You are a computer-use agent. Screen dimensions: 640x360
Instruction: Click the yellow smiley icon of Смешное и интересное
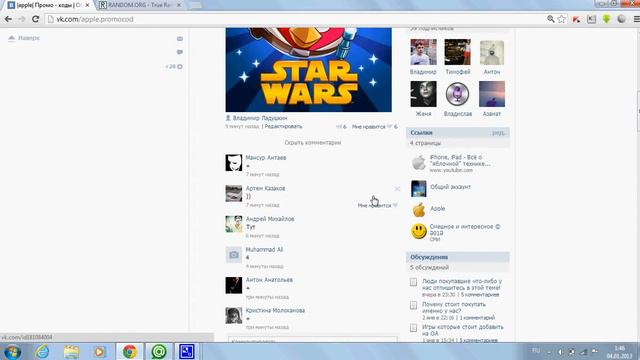(x=419, y=231)
